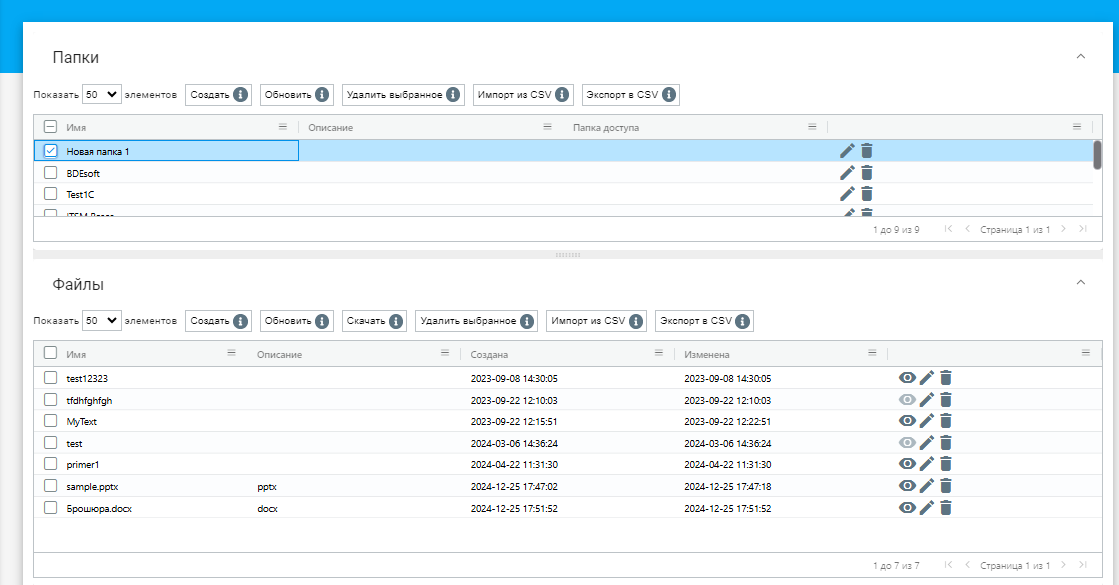This screenshot has width=1119, height=585.
Task: Click Удалить выбранное in Папки toolbar
Action: point(403,95)
